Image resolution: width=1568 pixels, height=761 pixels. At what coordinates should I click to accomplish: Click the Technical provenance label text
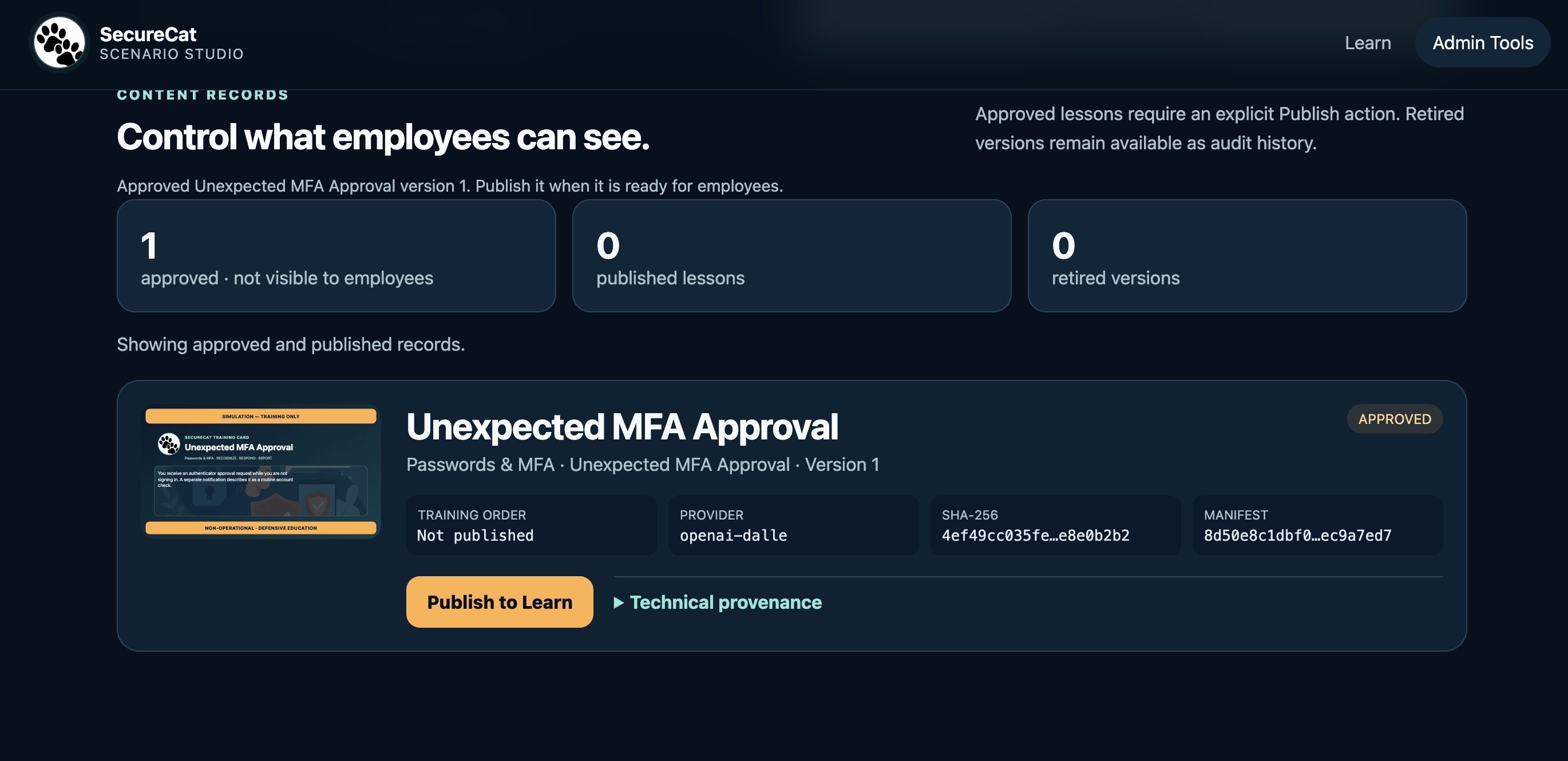point(726,602)
